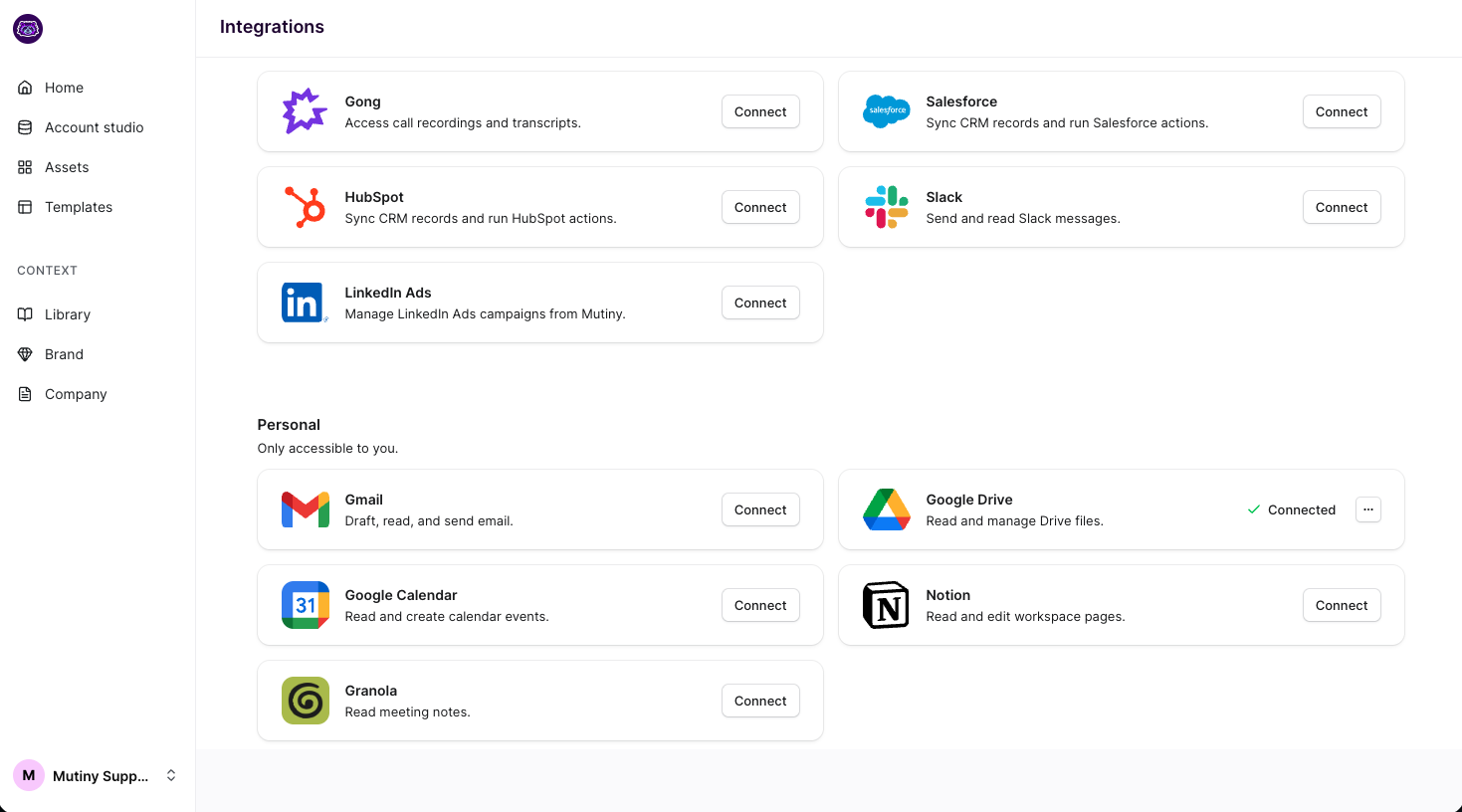Expand the workspace switcher chevron
The image size is (1462, 812).
[171, 775]
